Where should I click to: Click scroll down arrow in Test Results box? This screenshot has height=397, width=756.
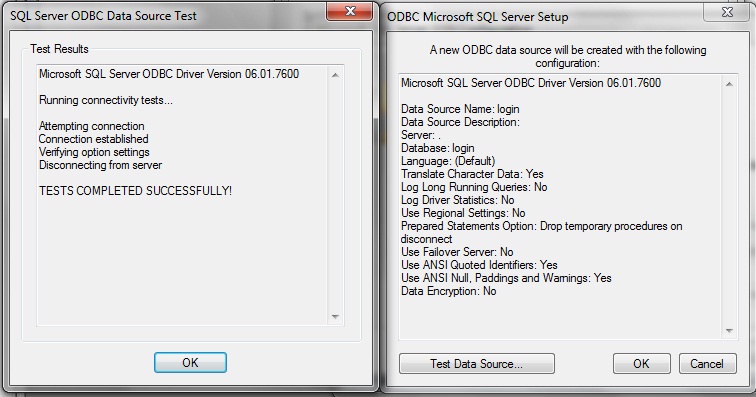(x=335, y=316)
